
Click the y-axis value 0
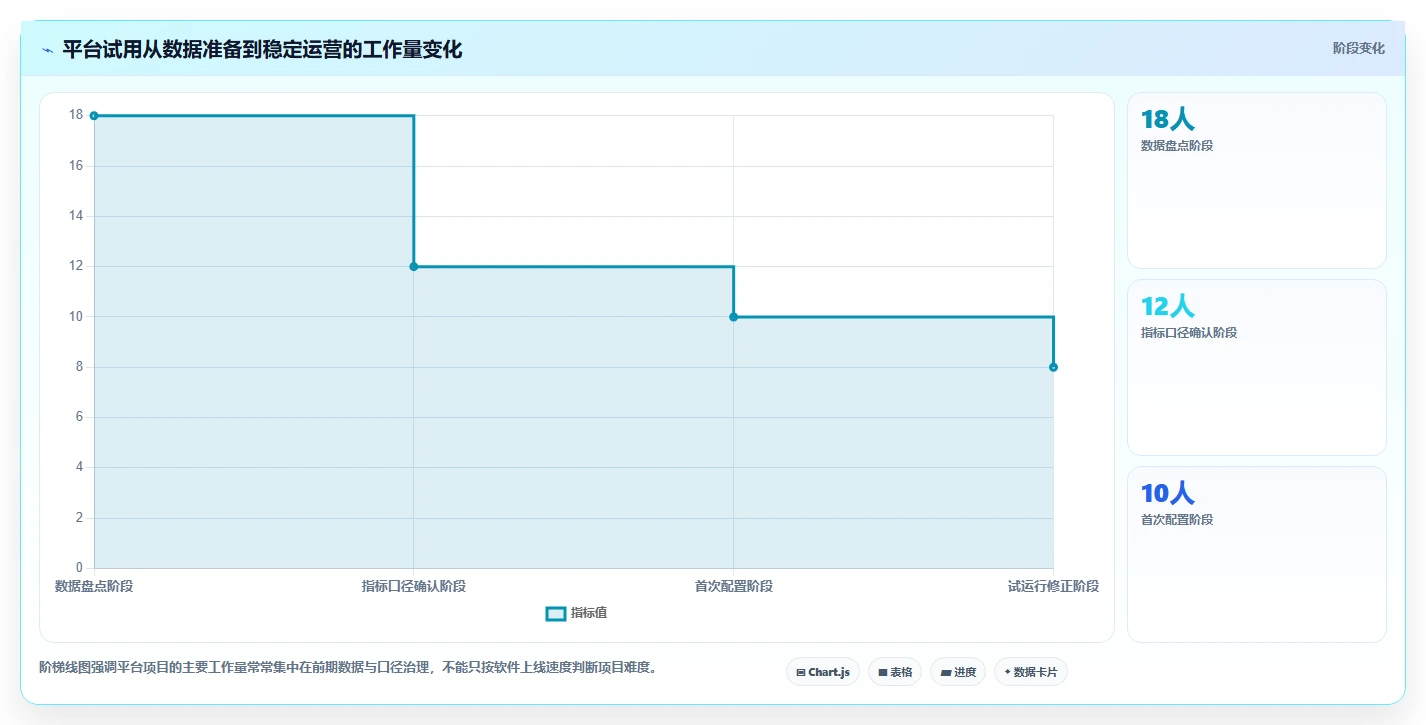tap(79, 568)
